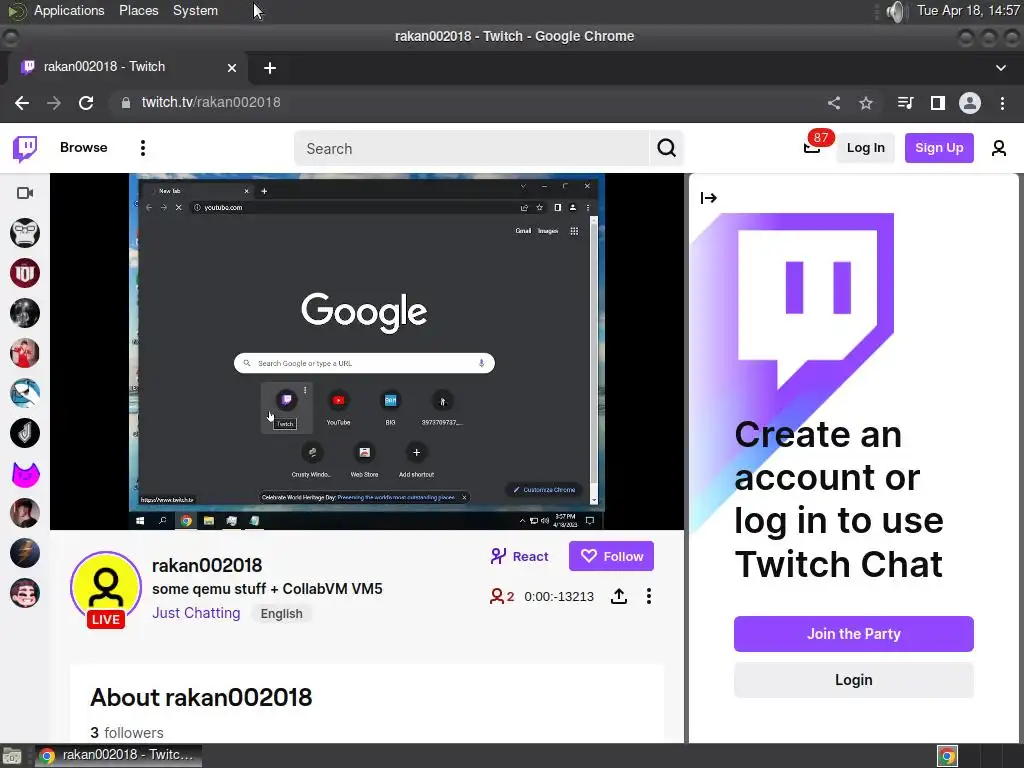Click the Chrome workspace icon at bottom right
The width and height of the screenshot is (1024, 768).
(948, 756)
